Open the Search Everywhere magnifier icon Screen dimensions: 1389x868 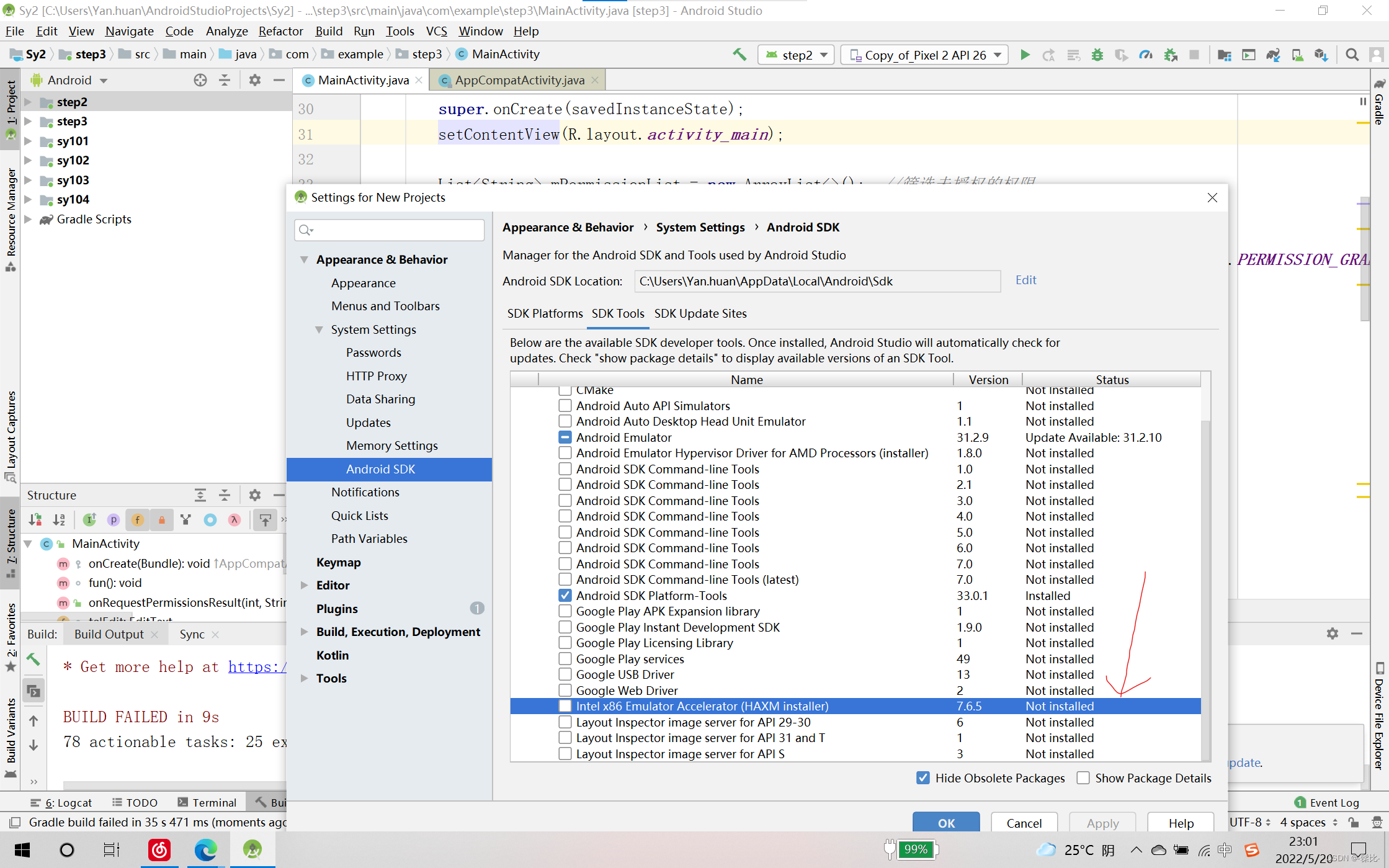(x=1352, y=55)
